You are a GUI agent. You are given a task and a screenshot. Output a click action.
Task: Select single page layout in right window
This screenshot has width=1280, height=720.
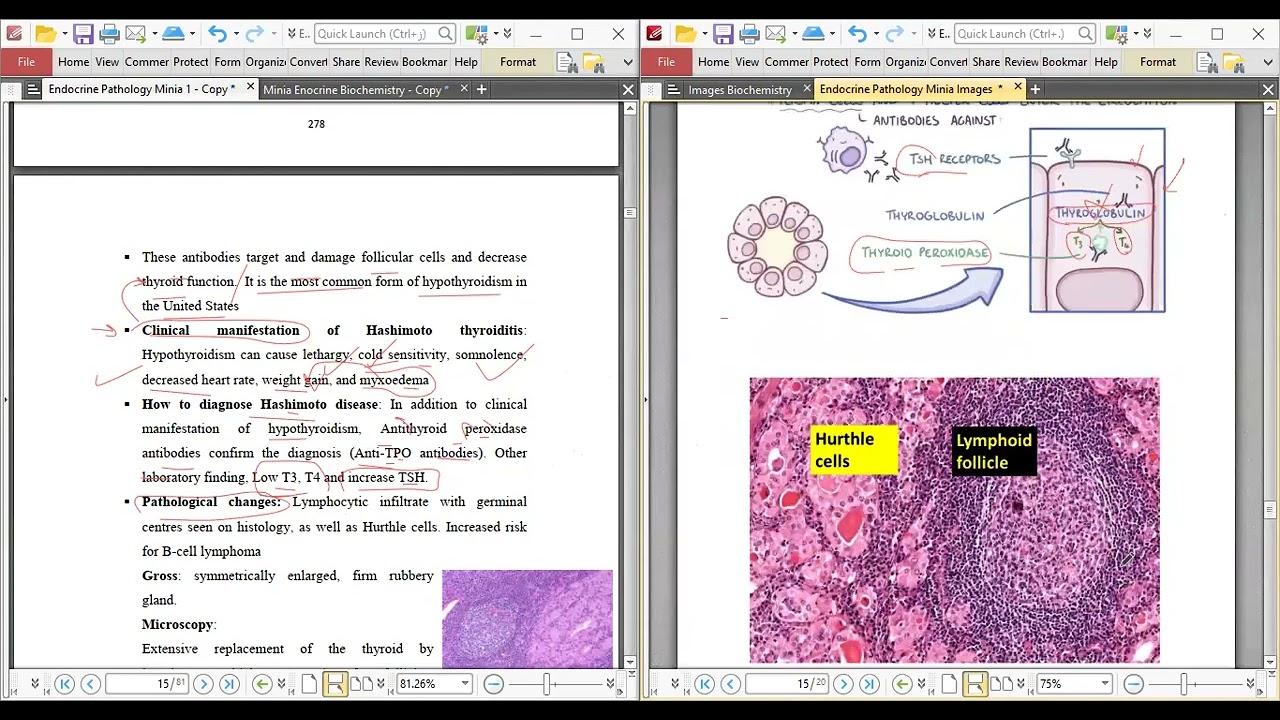pyautogui.click(x=949, y=684)
